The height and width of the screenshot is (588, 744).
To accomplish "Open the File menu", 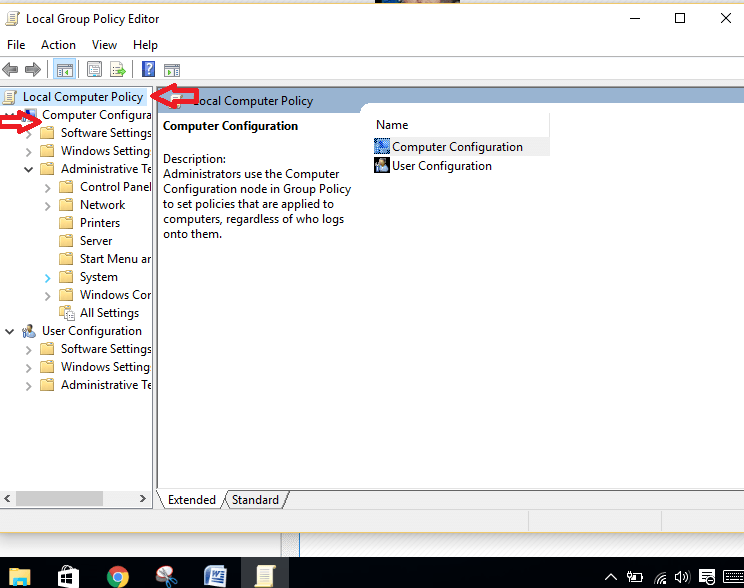I will coord(16,45).
